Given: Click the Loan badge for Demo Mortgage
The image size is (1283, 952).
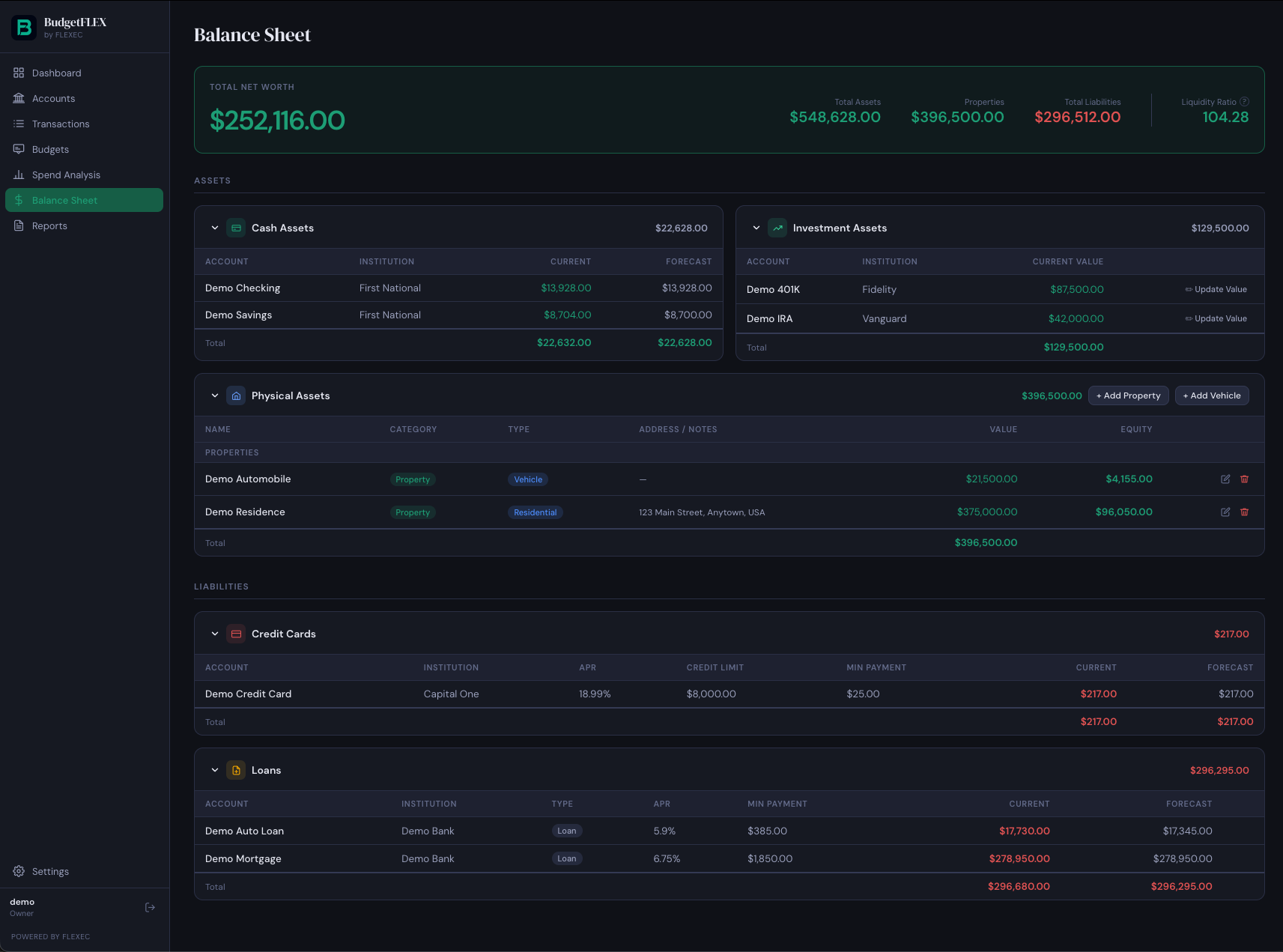Looking at the screenshot, I should 567,858.
